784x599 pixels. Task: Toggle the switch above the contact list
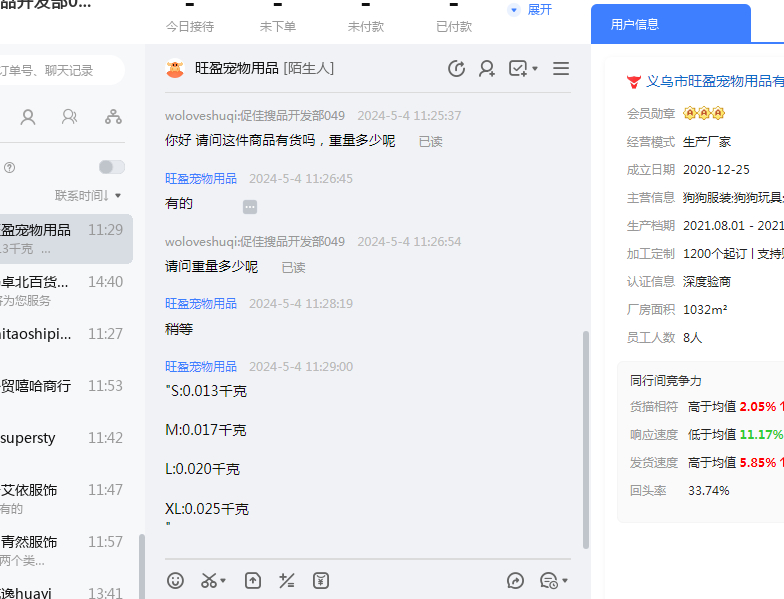click(x=112, y=167)
